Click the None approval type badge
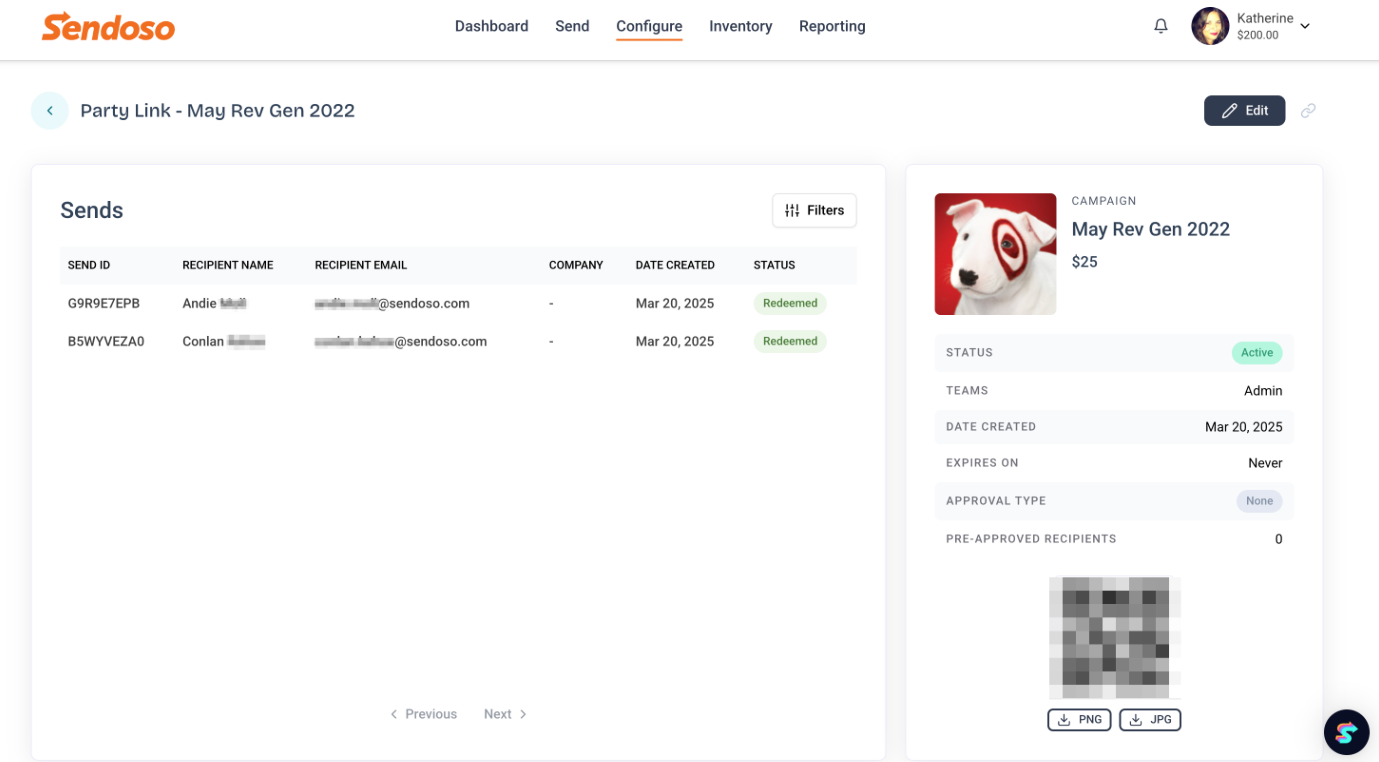Viewport: 1379px width, 762px height. [1260, 501]
